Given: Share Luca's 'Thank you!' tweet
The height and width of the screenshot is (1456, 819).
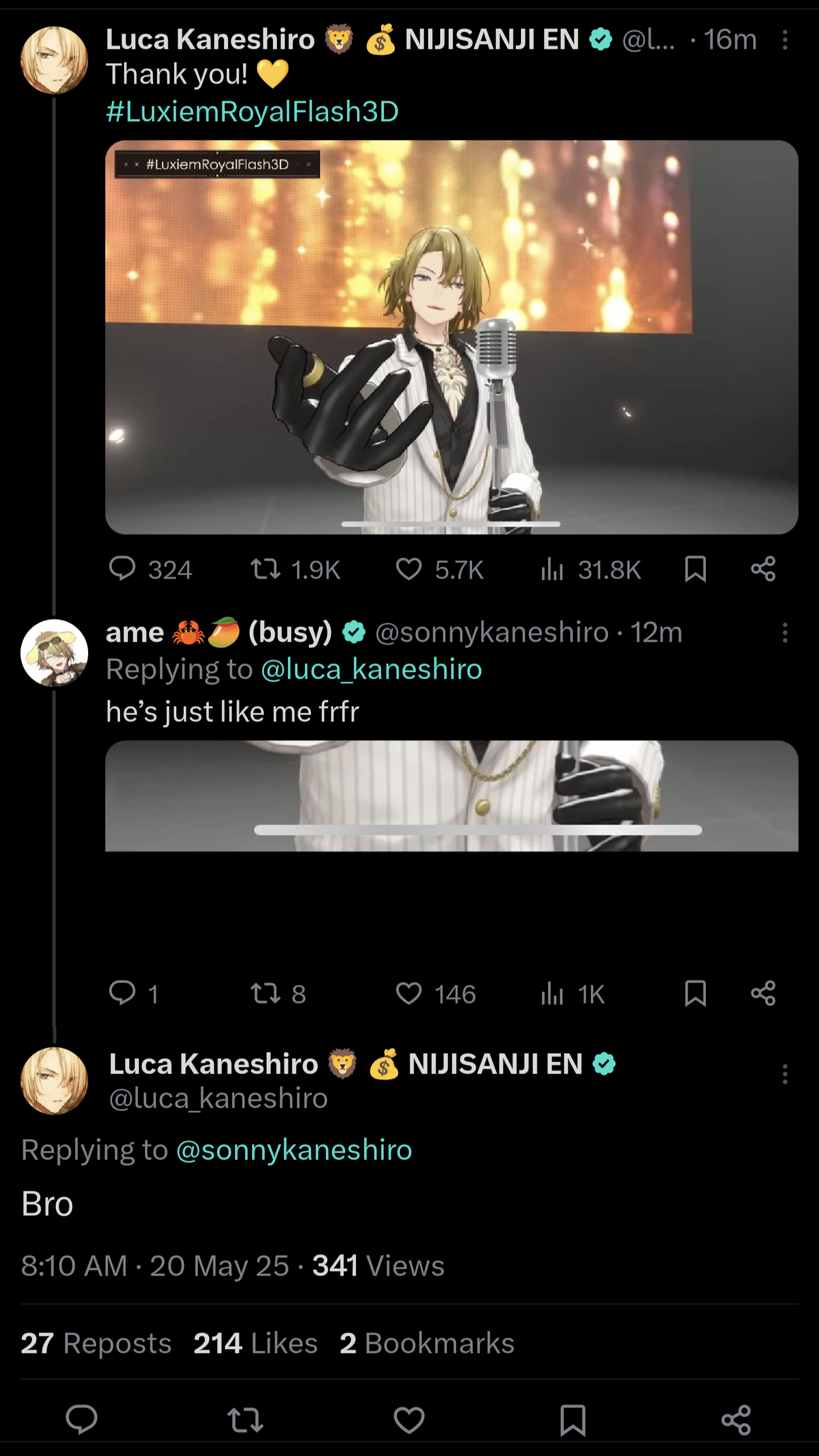Looking at the screenshot, I should point(763,568).
